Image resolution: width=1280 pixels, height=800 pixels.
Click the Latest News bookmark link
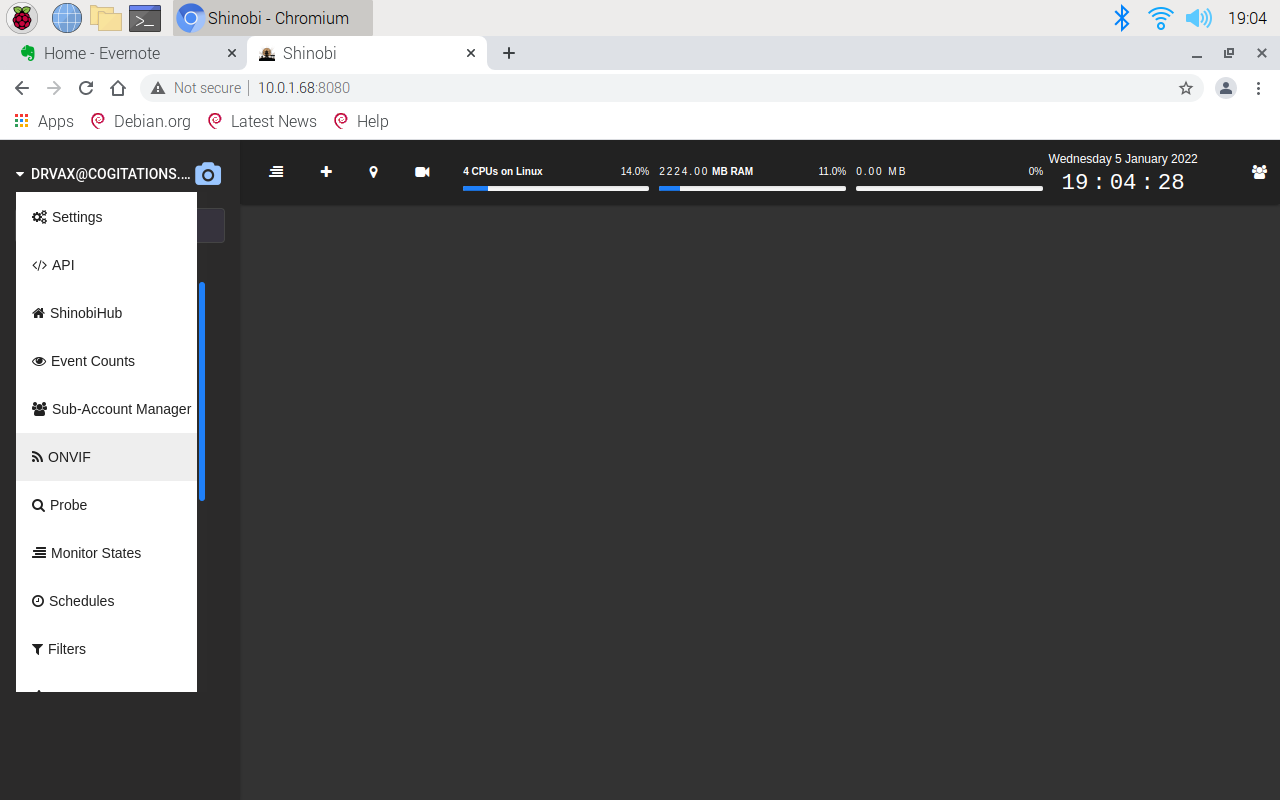(x=273, y=121)
